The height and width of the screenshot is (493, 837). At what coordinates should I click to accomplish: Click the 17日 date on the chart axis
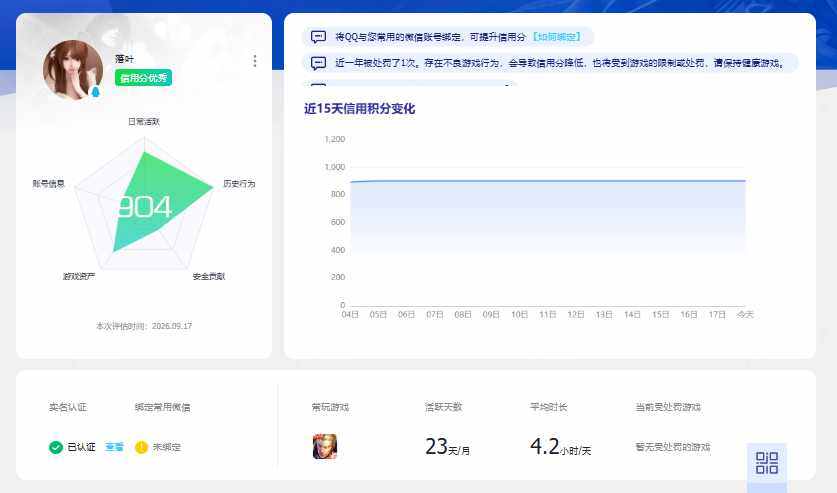click(717, 315)
